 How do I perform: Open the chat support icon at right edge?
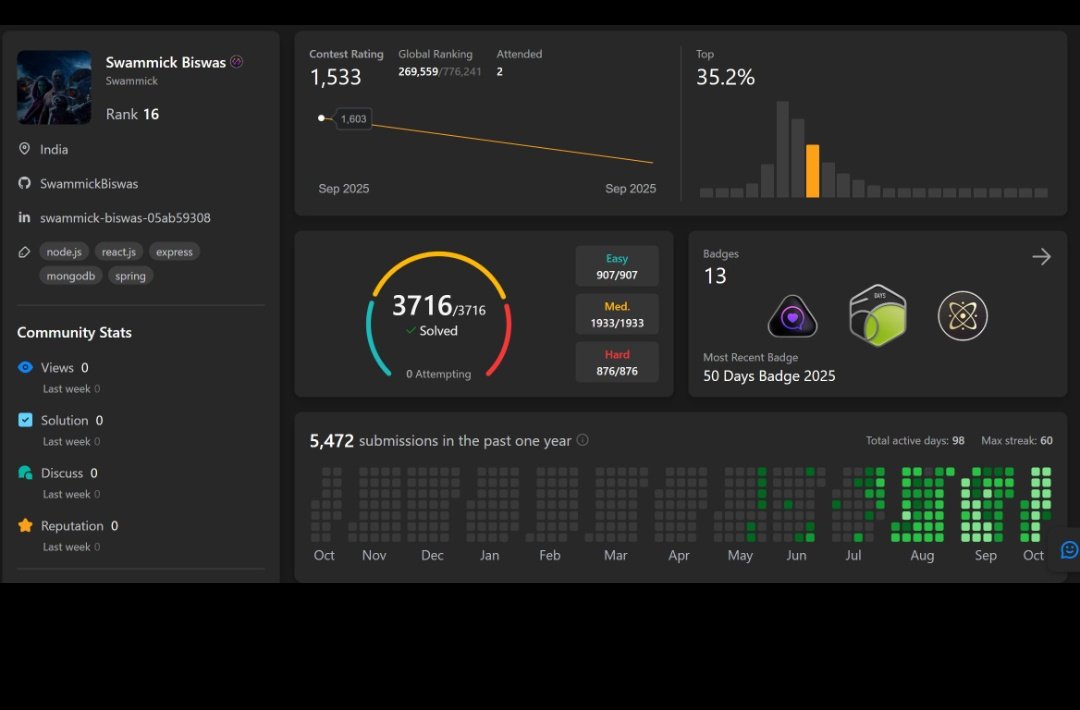1068,550
